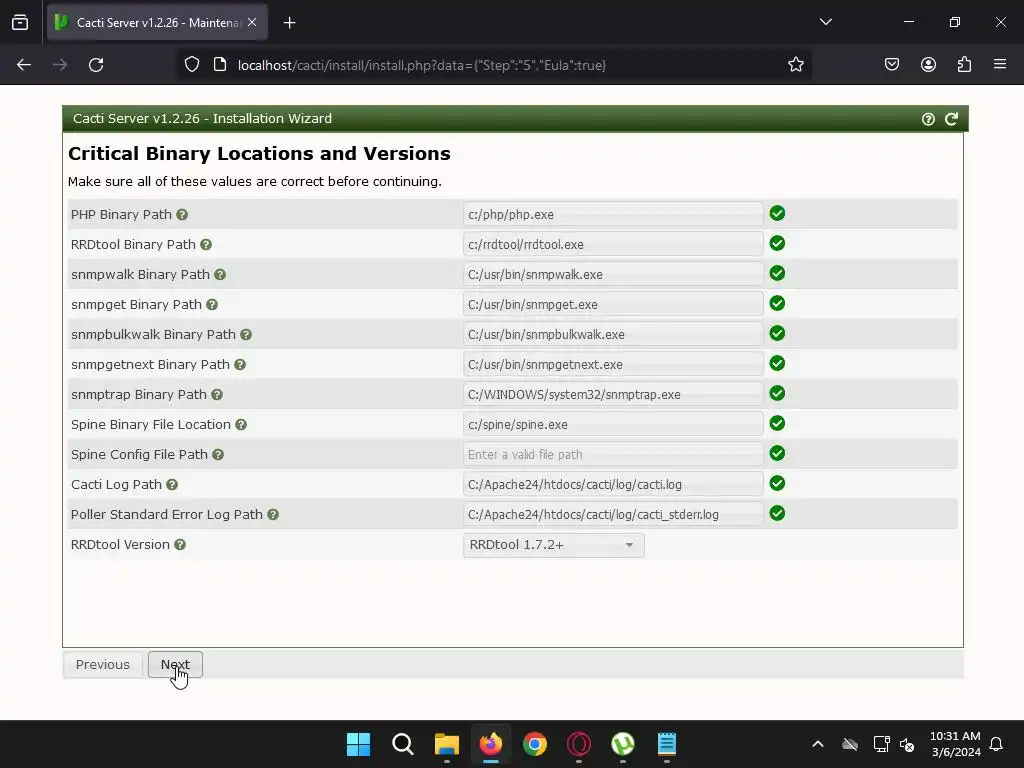Show help for snmpgetnext Binary Path

coord(240,365)
